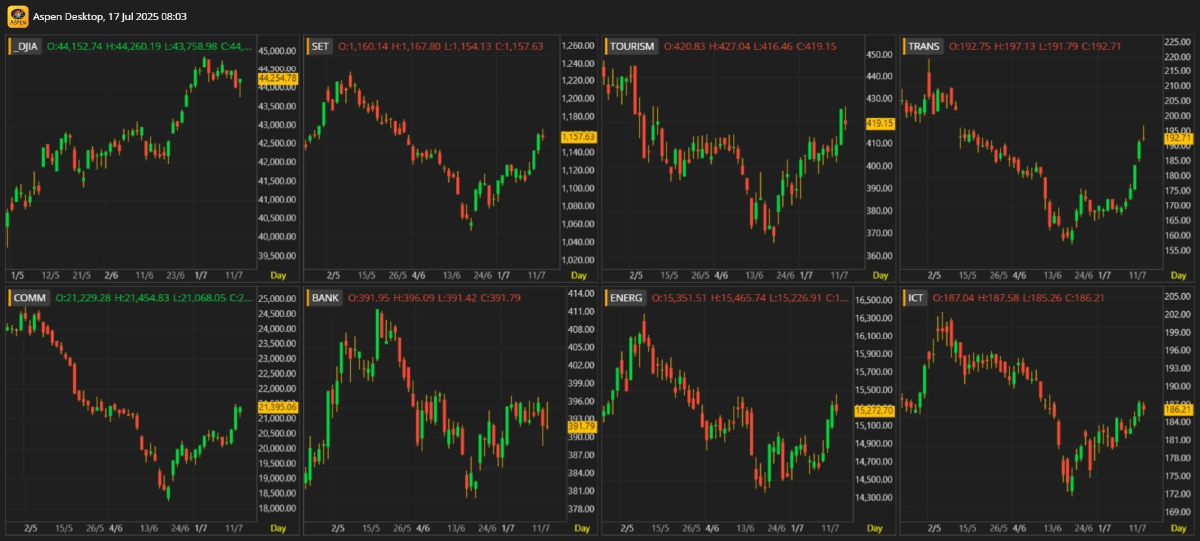Open the Day timeframe on ICT chart
1200x541 pixels.
point(1173,528)
